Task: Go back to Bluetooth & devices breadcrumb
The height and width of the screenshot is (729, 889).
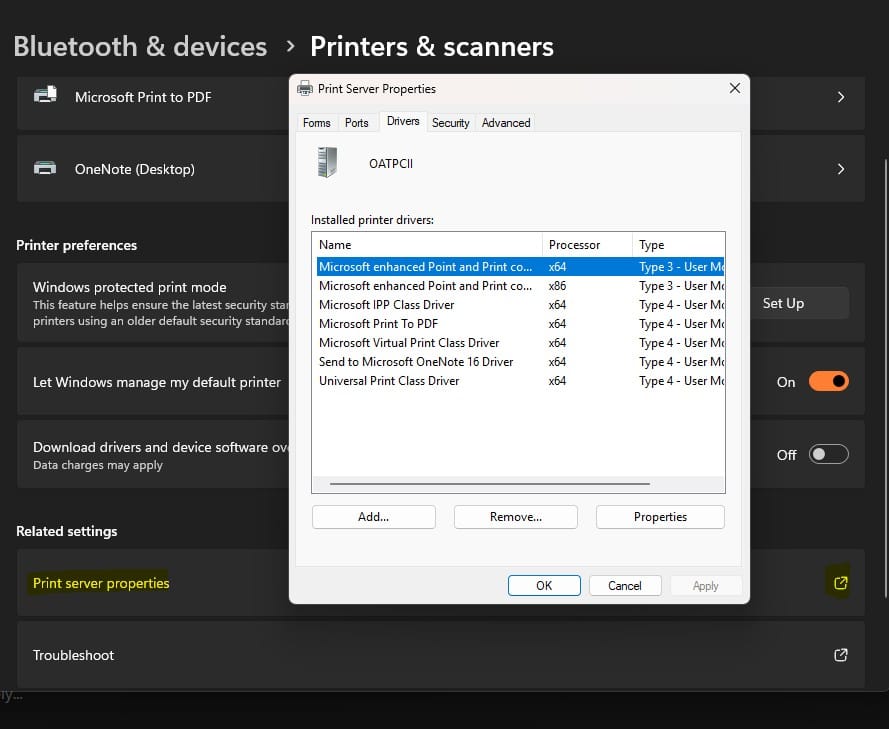Action: (140, 46)
